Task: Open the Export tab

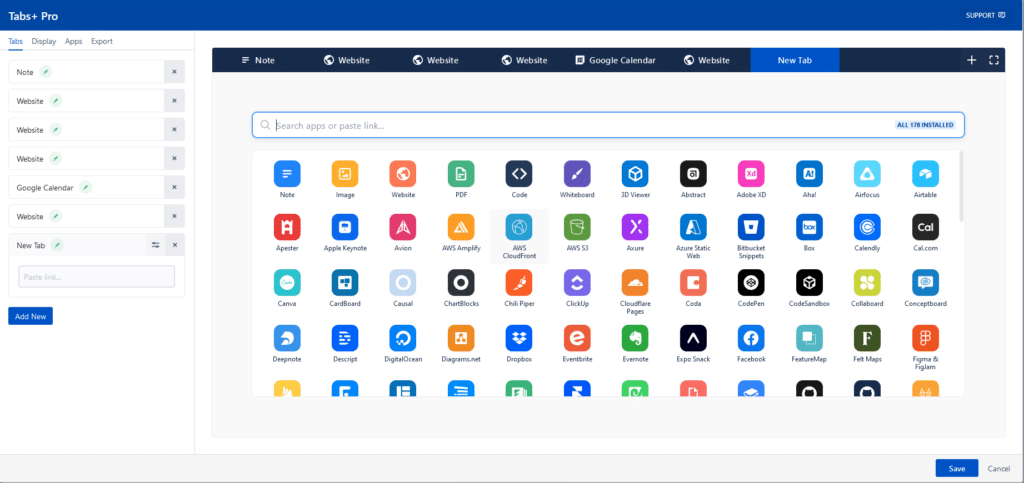Action: pyautogui.click(x=102, y=41)
